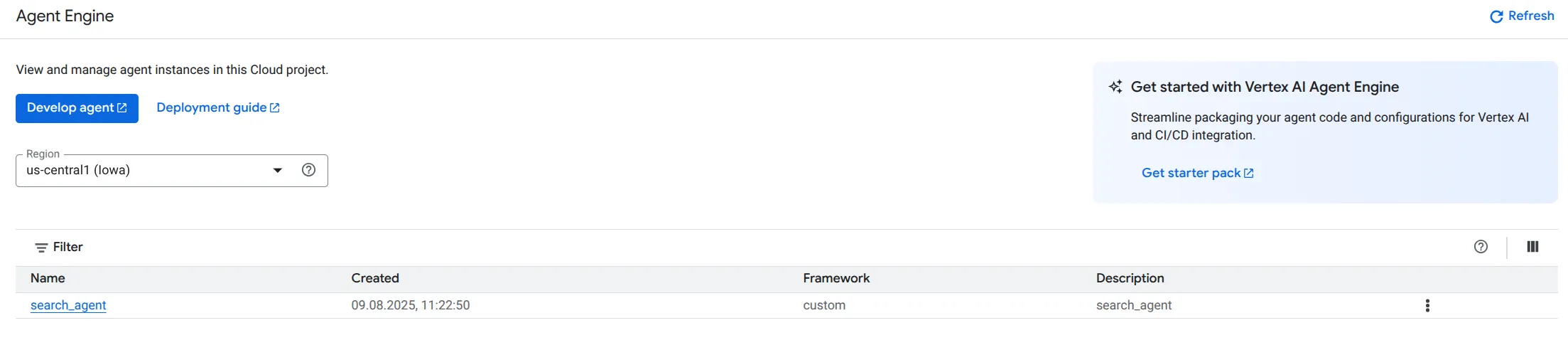This screenshot has width=1568, height=345.
Task: Sort the table by the Created column header
Action: pyautogui.click(x=375, y=279)
